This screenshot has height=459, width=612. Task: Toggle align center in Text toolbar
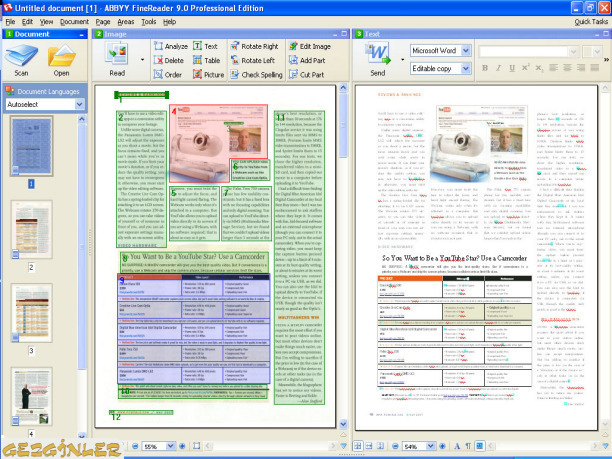coord(567,68)
